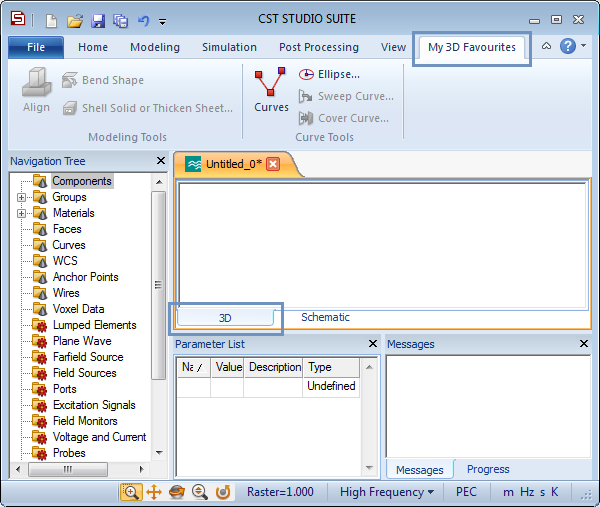This screenshot has width=600, height=507.
Task: Close the Untitled_0 document tab
Action: 273,164
